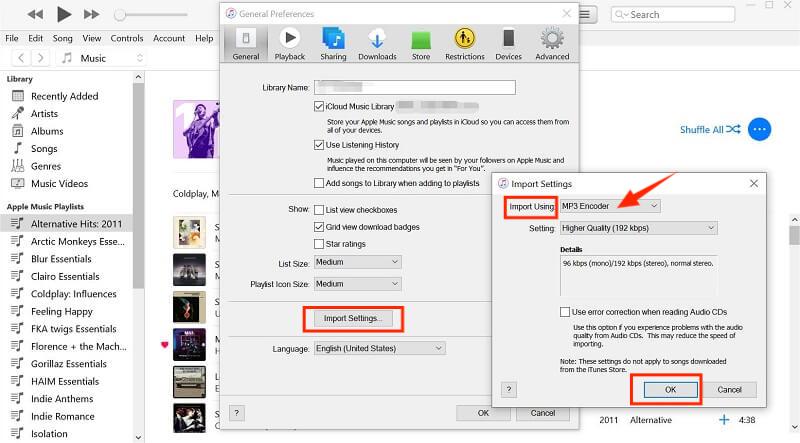This screenshot has height=443, width=800.
Task: Click the Search field
Action: coord(672,14)
